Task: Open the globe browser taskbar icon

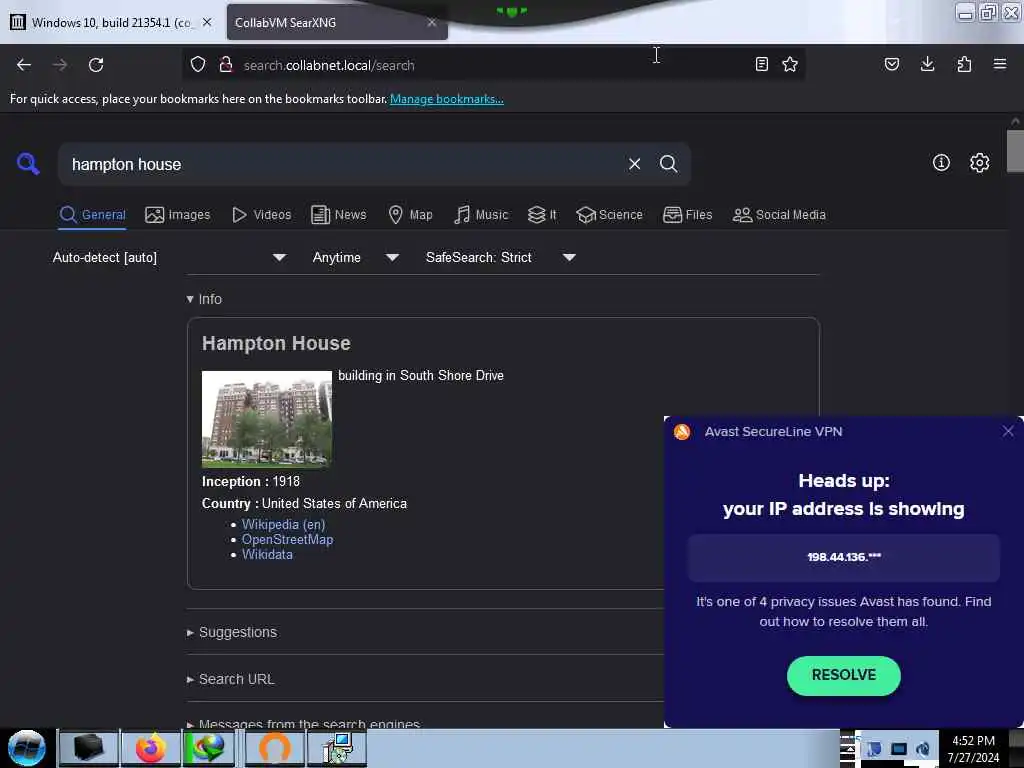Action: tap(208, 748)
